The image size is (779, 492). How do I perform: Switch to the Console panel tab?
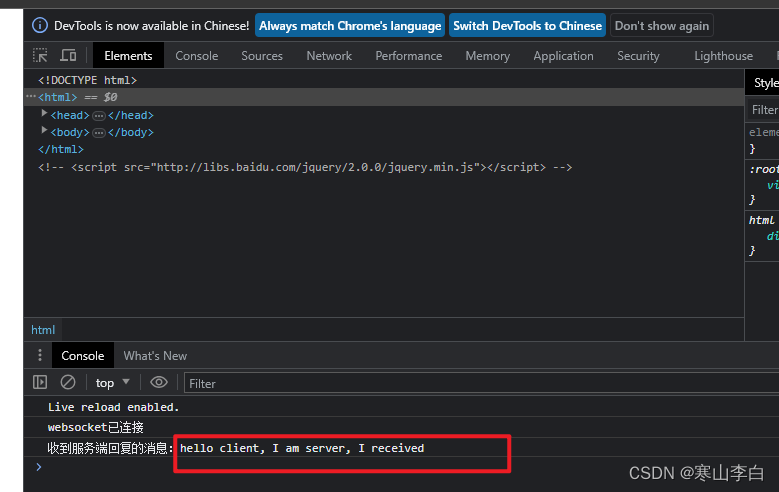(196, 56)
